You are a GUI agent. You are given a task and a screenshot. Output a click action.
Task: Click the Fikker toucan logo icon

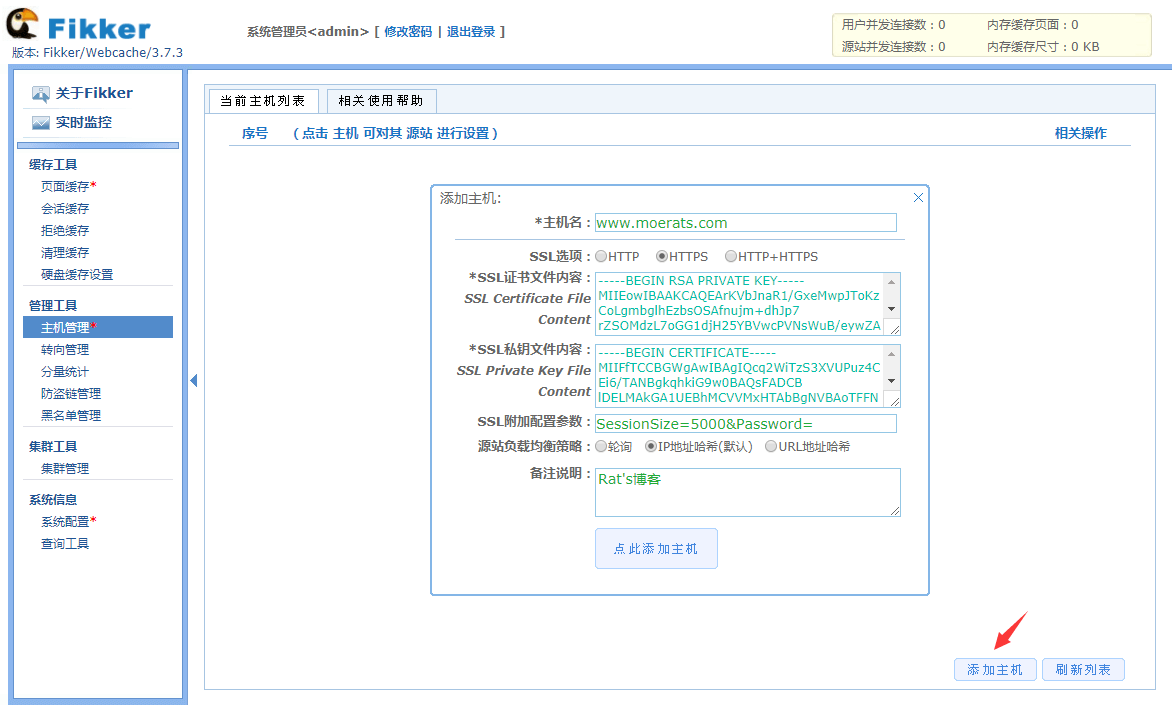(x=22, y=25)
